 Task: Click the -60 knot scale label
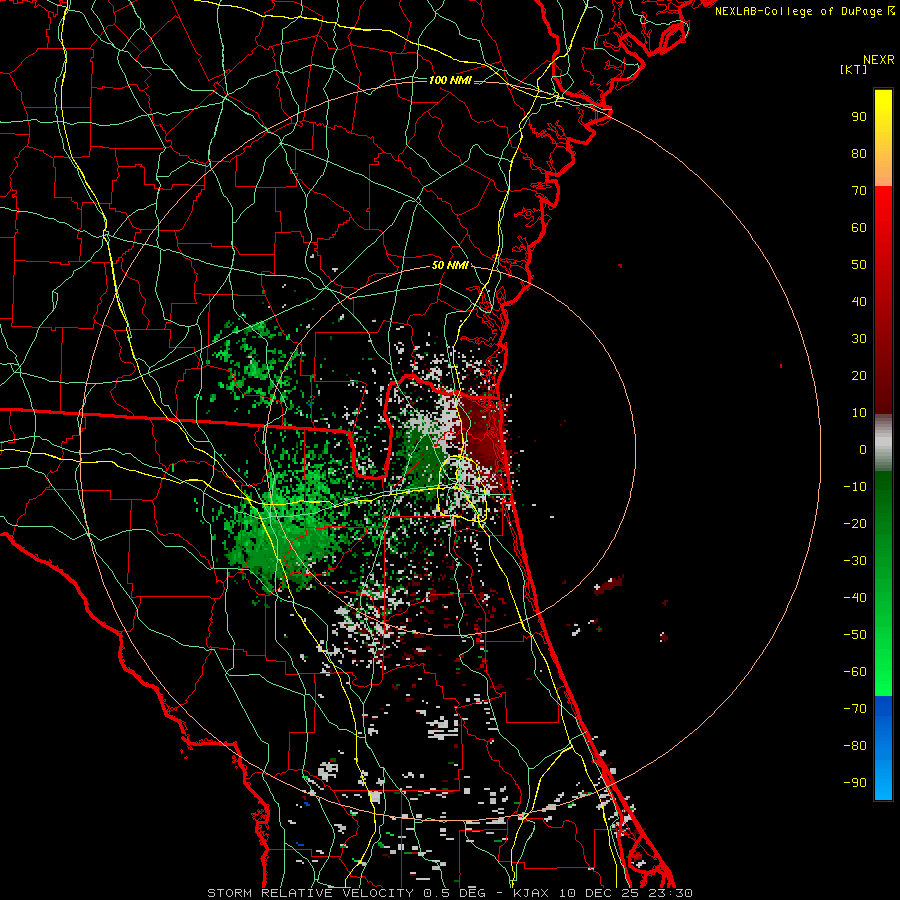tap(855, 672)
